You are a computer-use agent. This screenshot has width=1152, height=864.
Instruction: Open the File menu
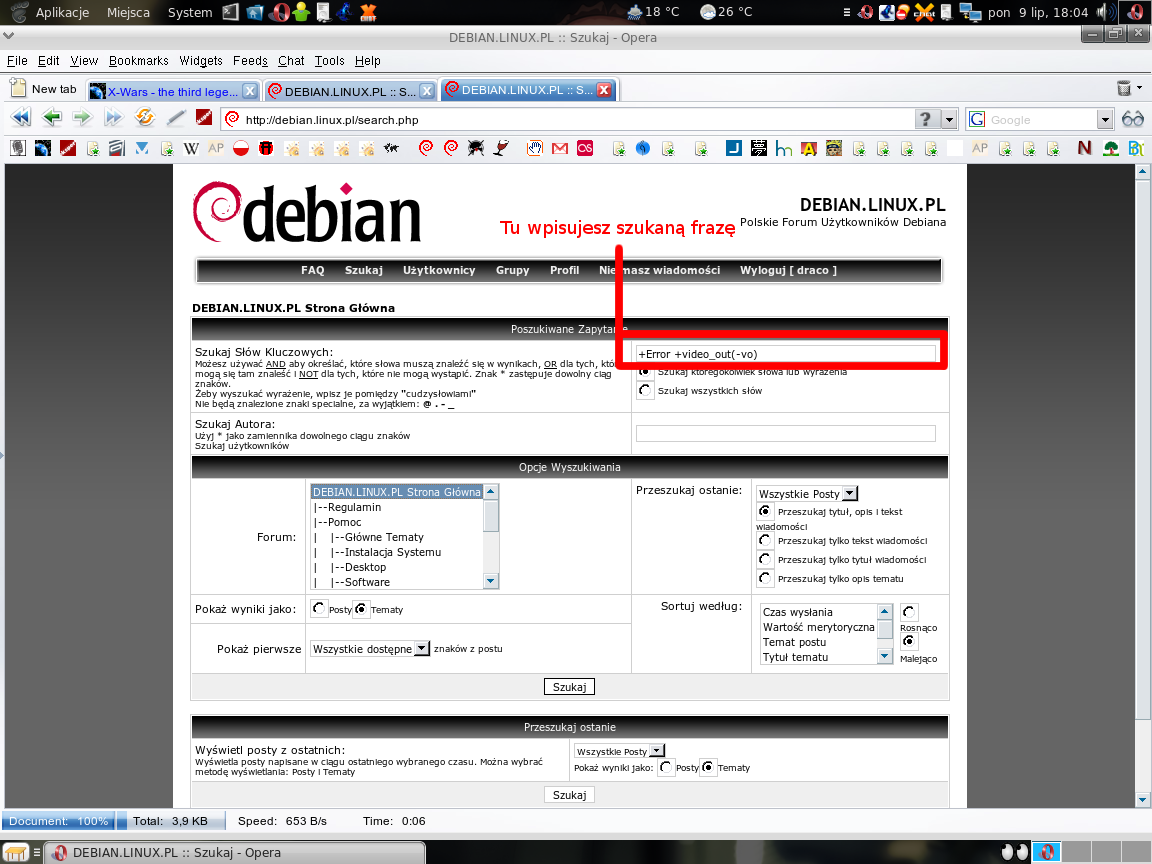coord(17,61)
